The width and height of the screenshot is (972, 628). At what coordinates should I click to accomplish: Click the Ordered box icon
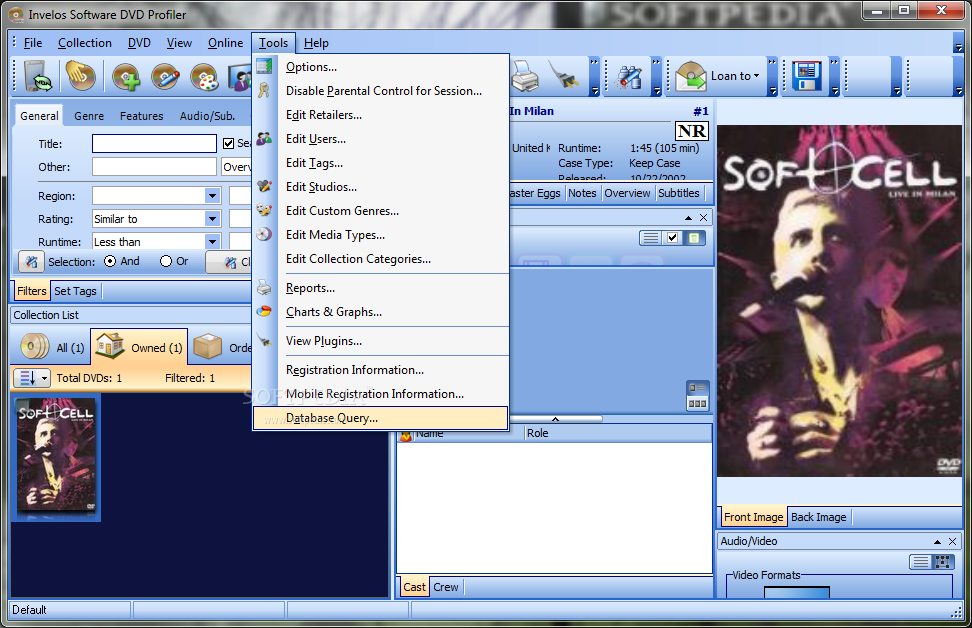(207, 347)
